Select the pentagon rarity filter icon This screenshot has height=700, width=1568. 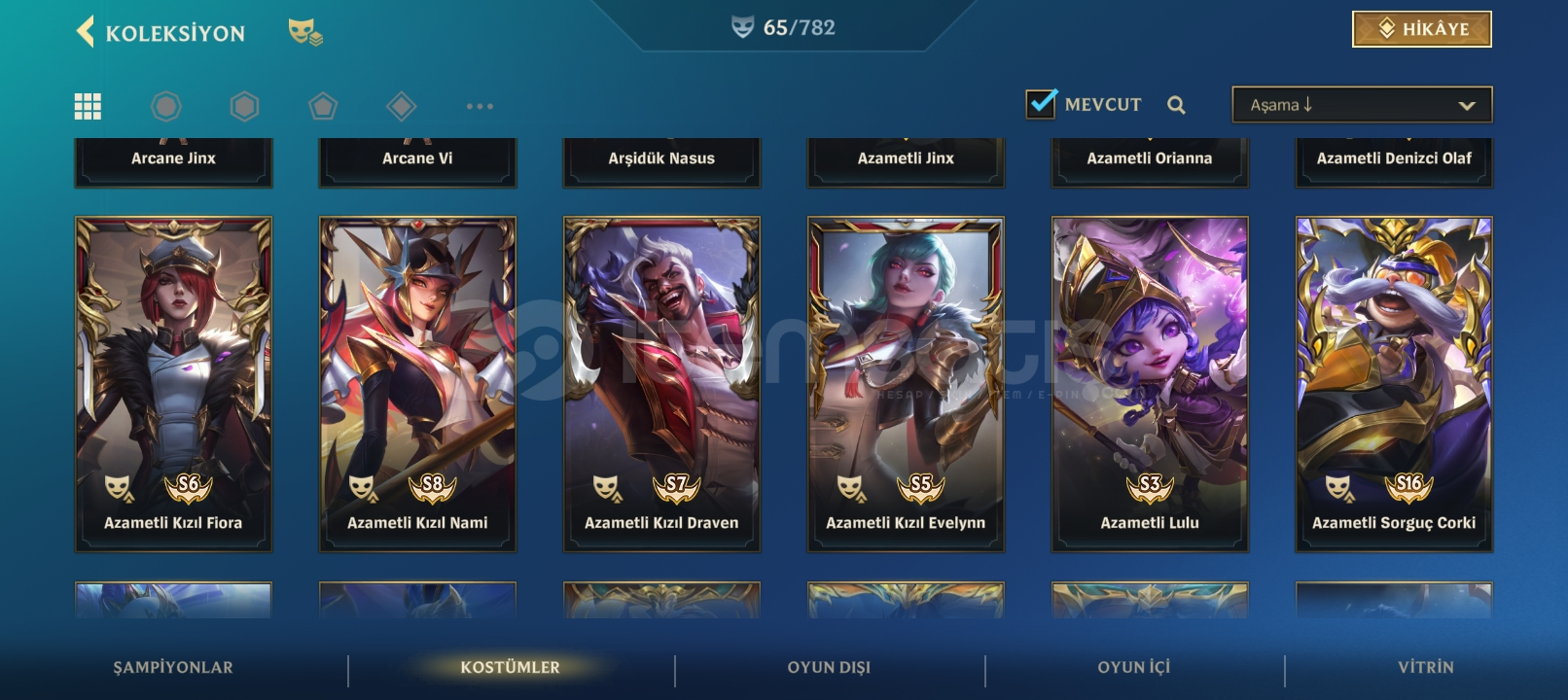point(323,106)
